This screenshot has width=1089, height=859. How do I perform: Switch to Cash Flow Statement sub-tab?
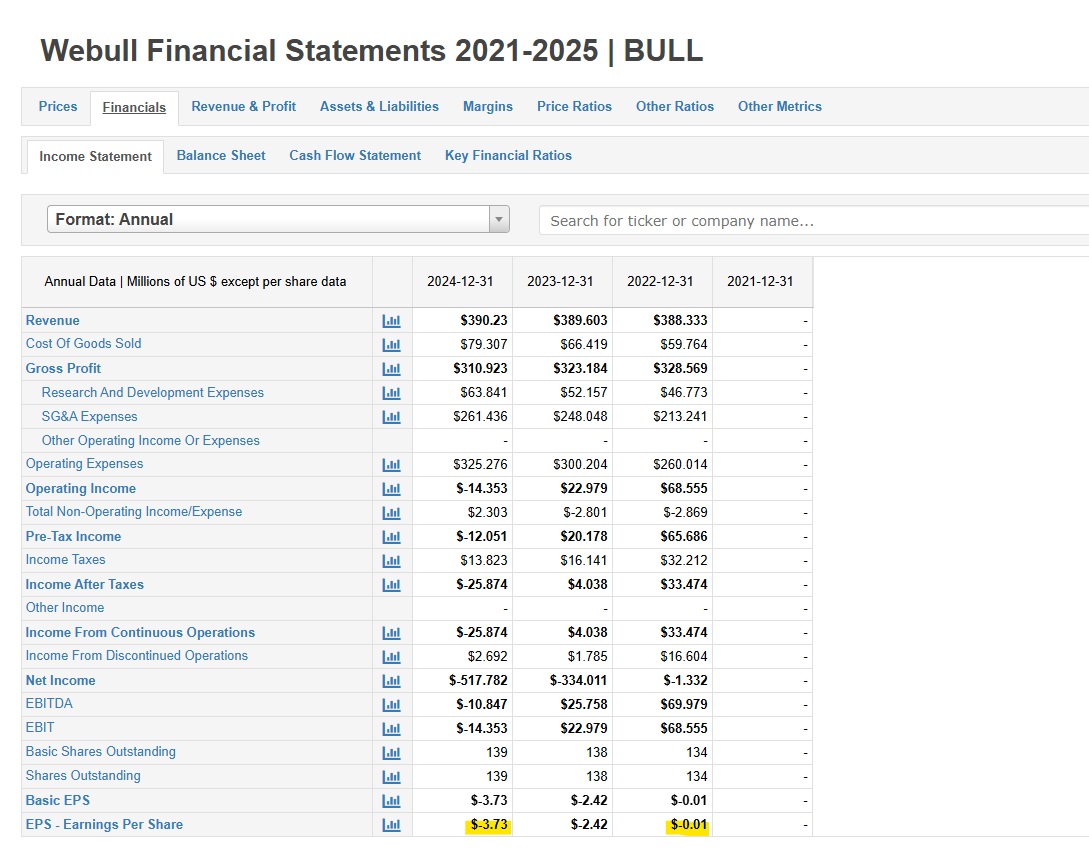pos(355,156)
